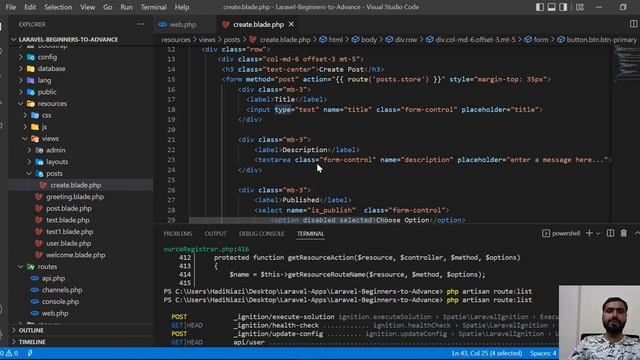Viewport: 640px width, 360px height.
Task: Open the Help menu
Action: pos(182,7)
